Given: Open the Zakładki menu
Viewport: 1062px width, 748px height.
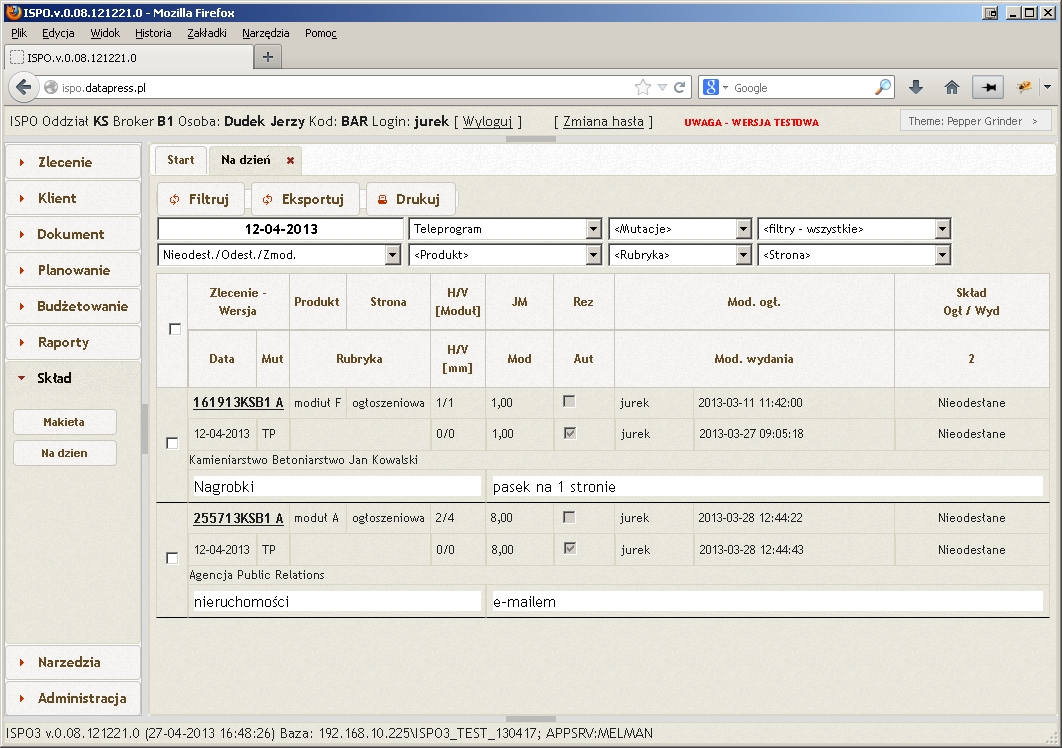Looking at the screenshot, I should 207,33.
